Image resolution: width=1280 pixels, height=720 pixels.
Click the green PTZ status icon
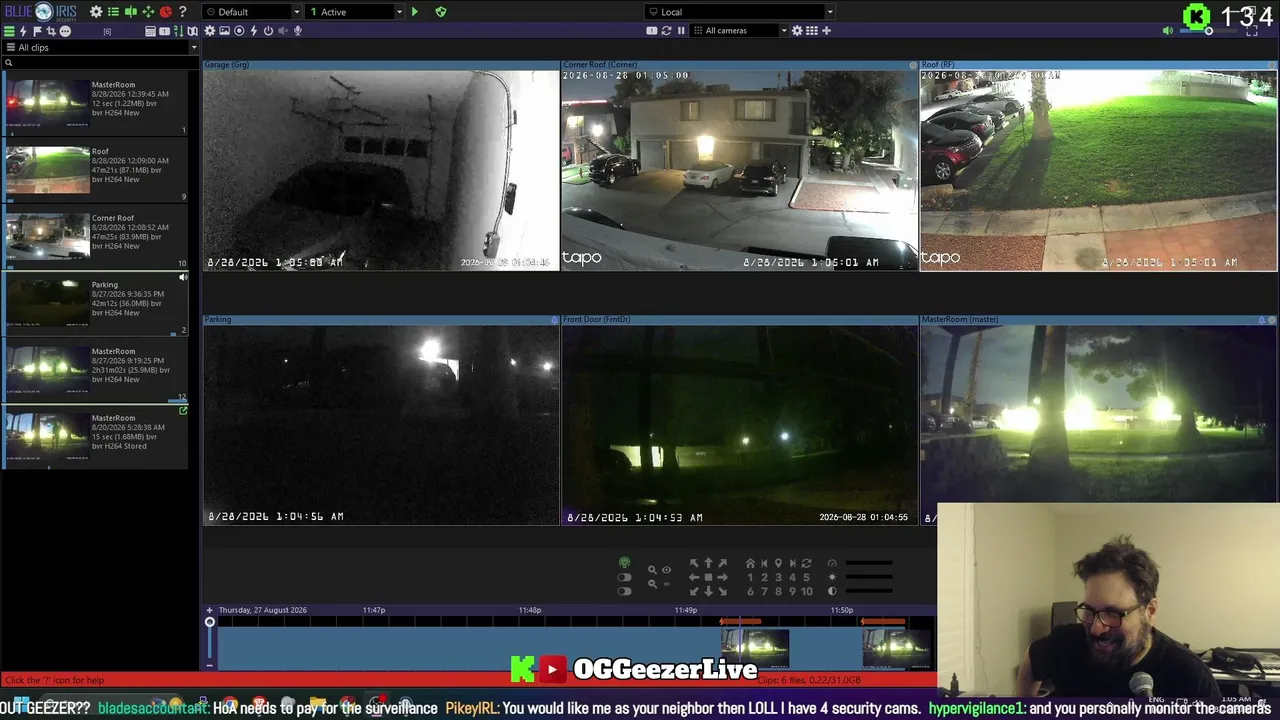[x=624, y=563]
